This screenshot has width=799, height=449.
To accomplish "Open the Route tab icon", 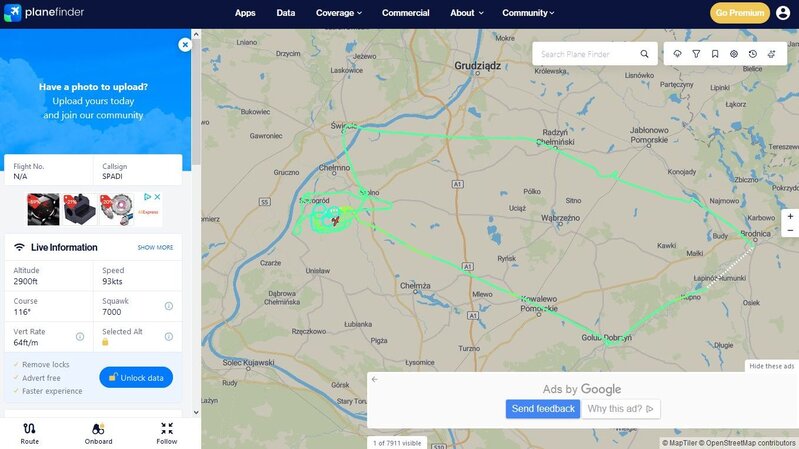I will 30,429.
